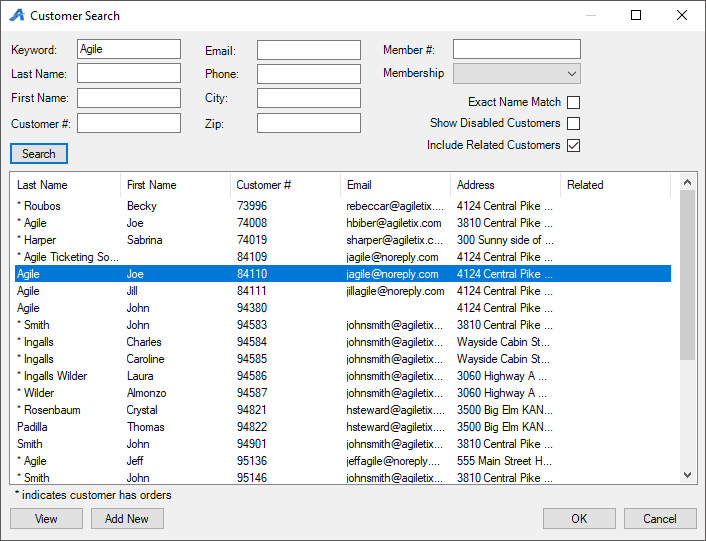Close the Customer Search window
This screenshot has width=706, height=541.
point(682,15)
